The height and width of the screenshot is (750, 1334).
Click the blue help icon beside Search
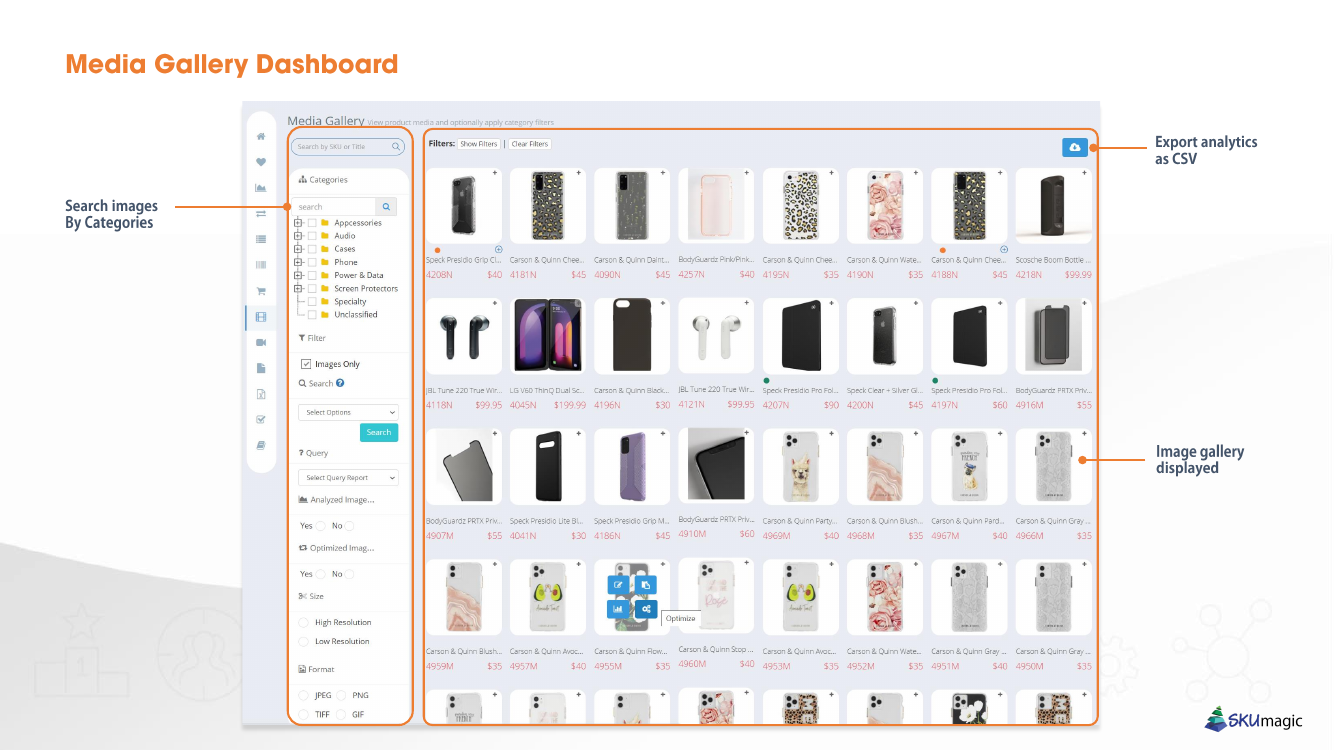click(340, 383)
